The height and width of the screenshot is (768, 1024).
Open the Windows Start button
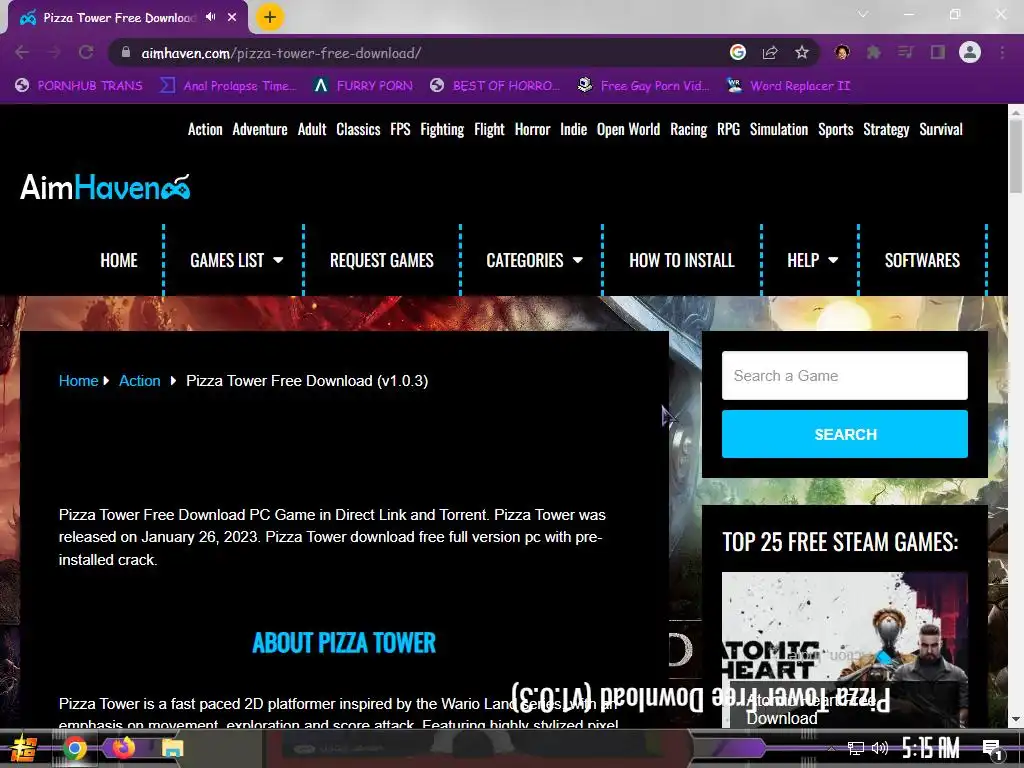24,748
